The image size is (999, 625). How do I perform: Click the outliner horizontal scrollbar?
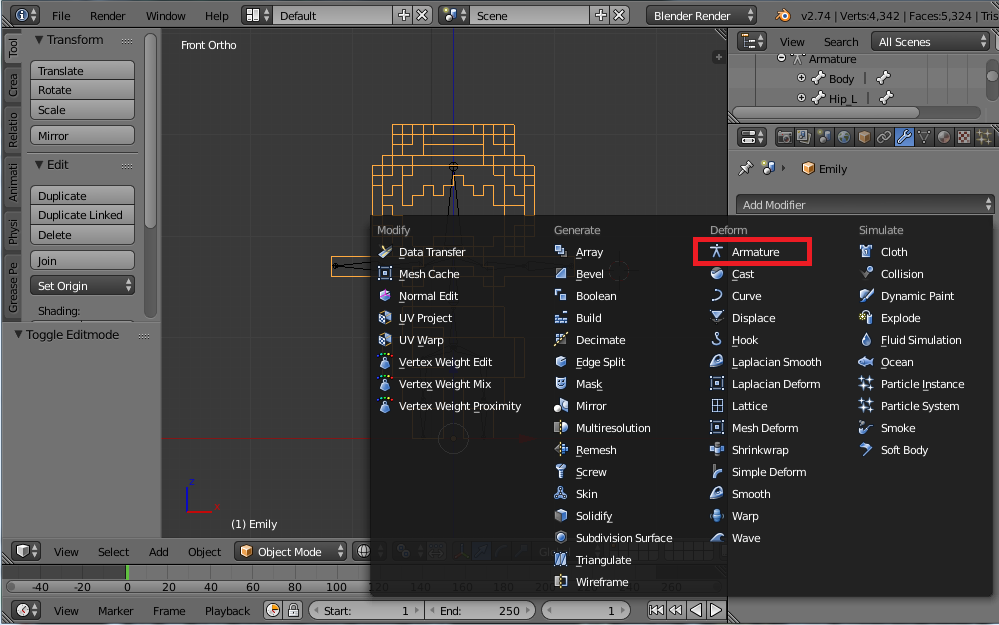pos(826,112)
